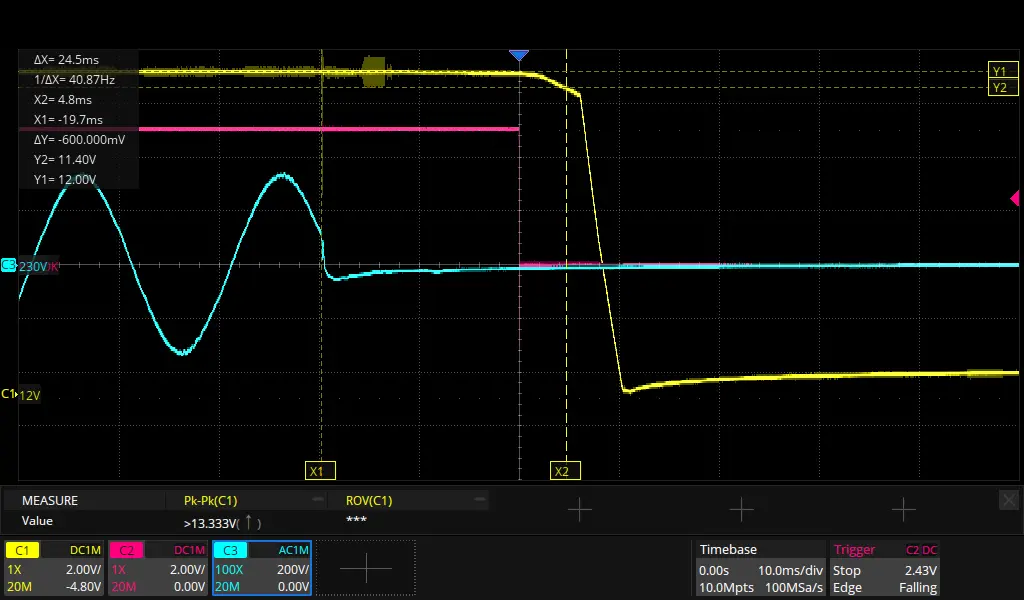Add measurement in second empty plus slot
1024x600 pixels.
tap(741, 510)
